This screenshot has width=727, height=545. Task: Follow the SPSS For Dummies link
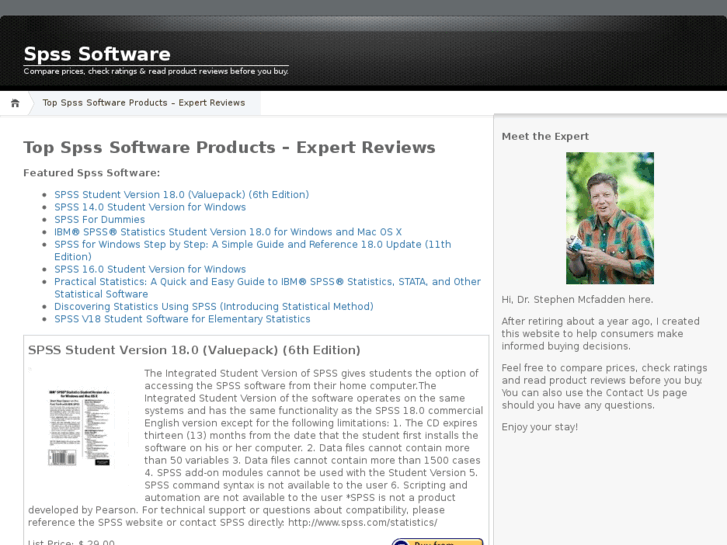click(x=99, y=219)
